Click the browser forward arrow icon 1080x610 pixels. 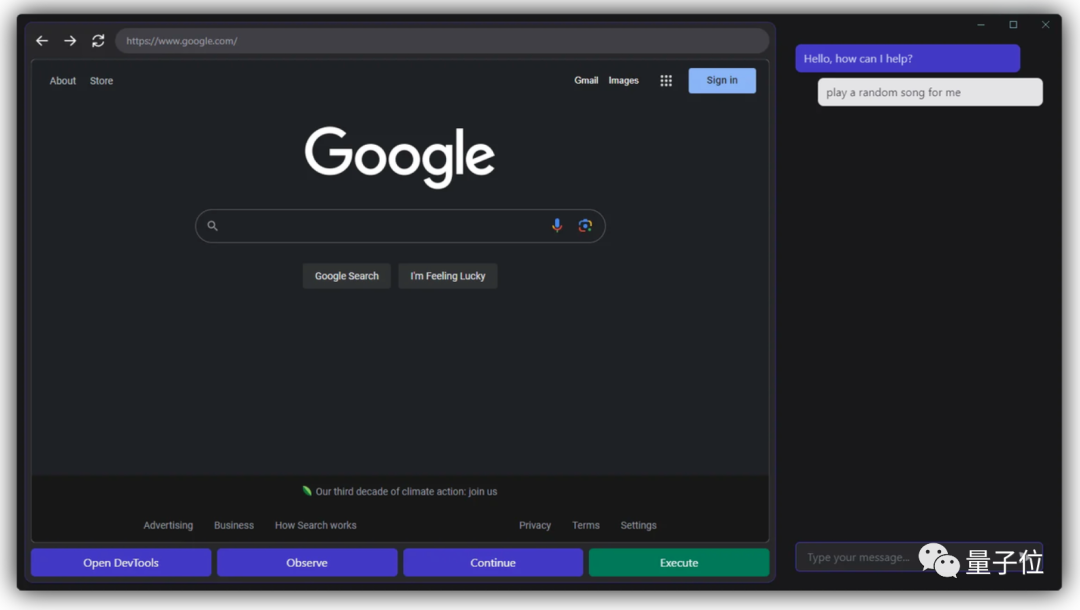pyautogui.click(x=70, y=41)
